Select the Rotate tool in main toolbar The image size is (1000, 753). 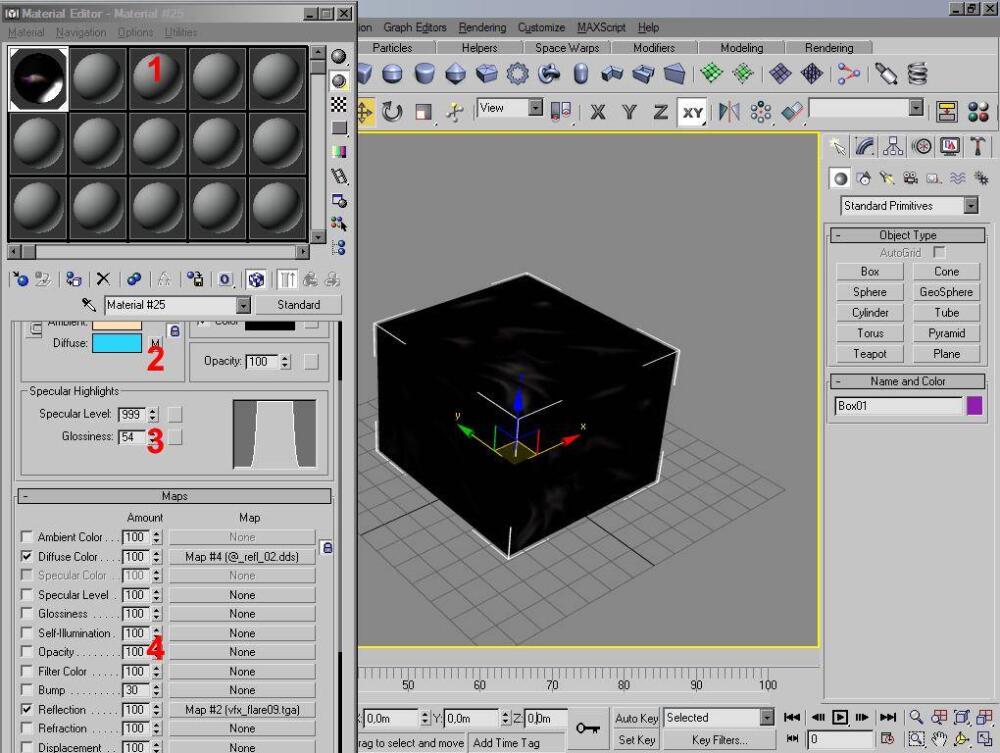[x=392, y=112]
